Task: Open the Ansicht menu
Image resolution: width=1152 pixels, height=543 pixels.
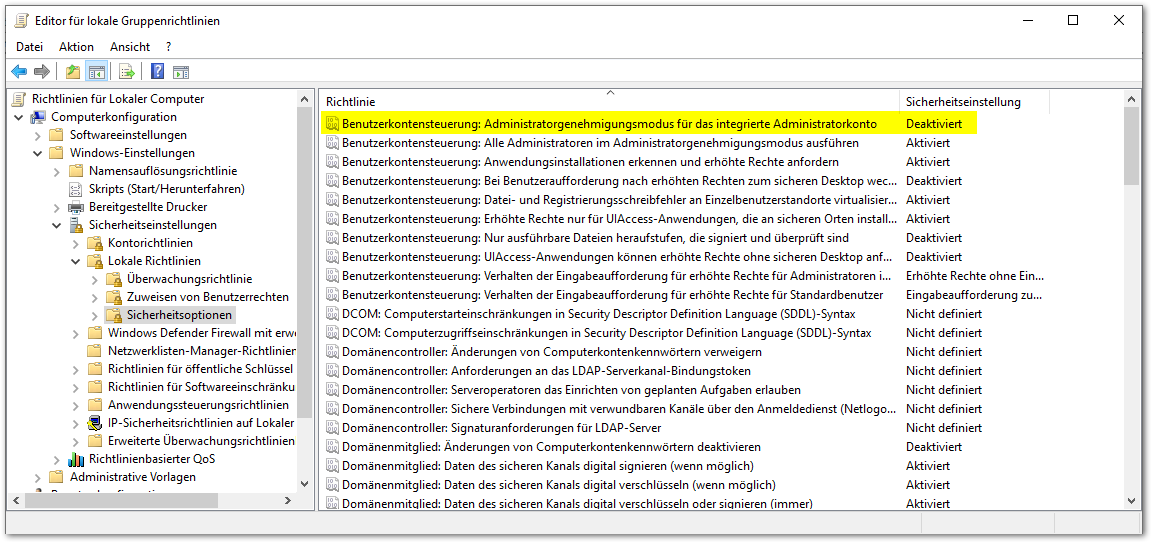Action: coord(130,46)
